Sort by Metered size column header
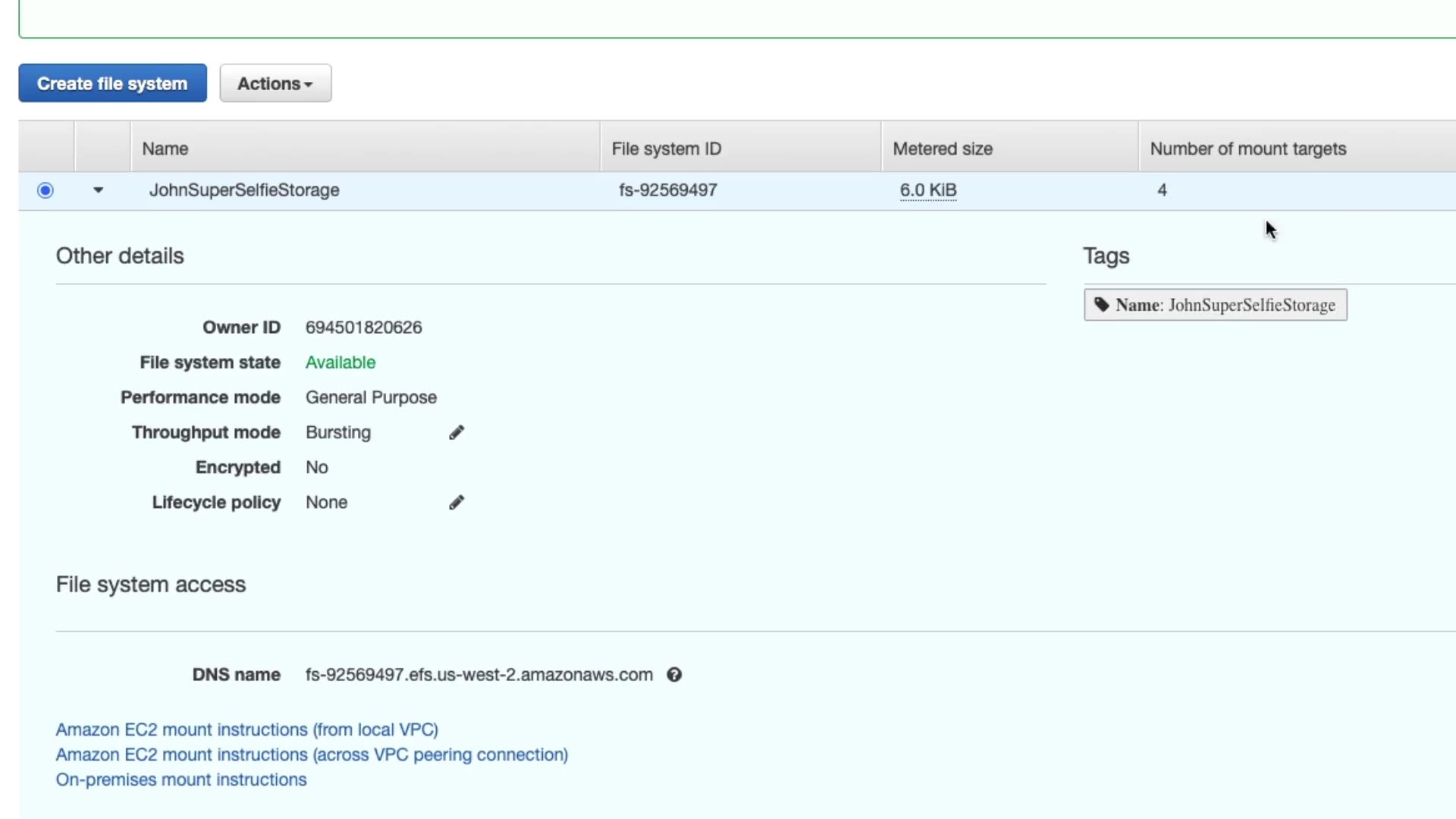This screenshot has height=819, width=1456. [x=943, y=149]
